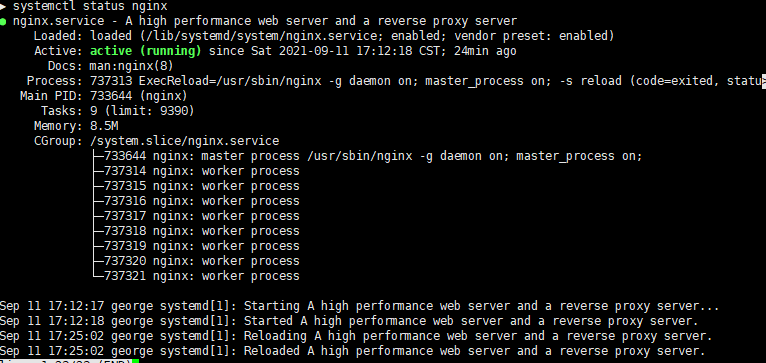Click the 'Reloading' log line at 17:25:02
This screenshot has height=363, width=766.
356,336
